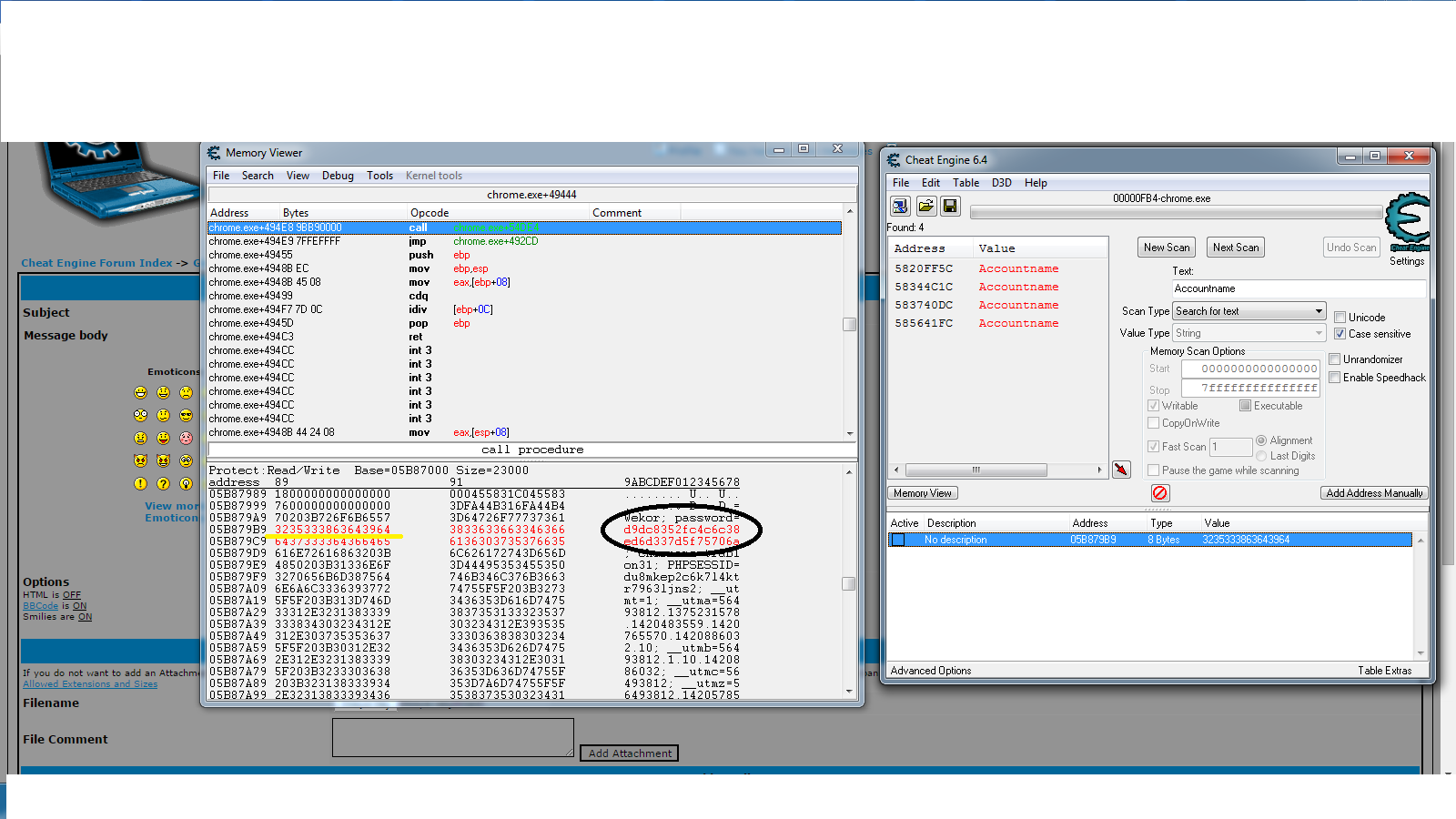Open Settings via the Cheat Engine logo
Screen dimensions: 1456x819
point(1407,224)
